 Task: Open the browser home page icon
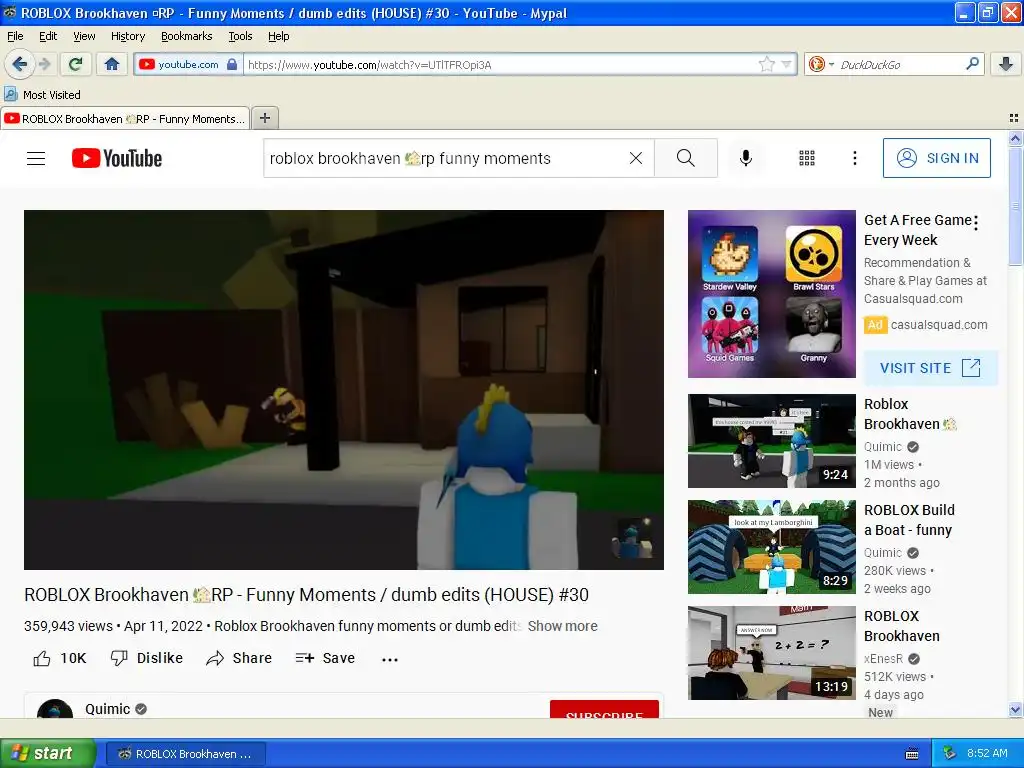[112, 64]
